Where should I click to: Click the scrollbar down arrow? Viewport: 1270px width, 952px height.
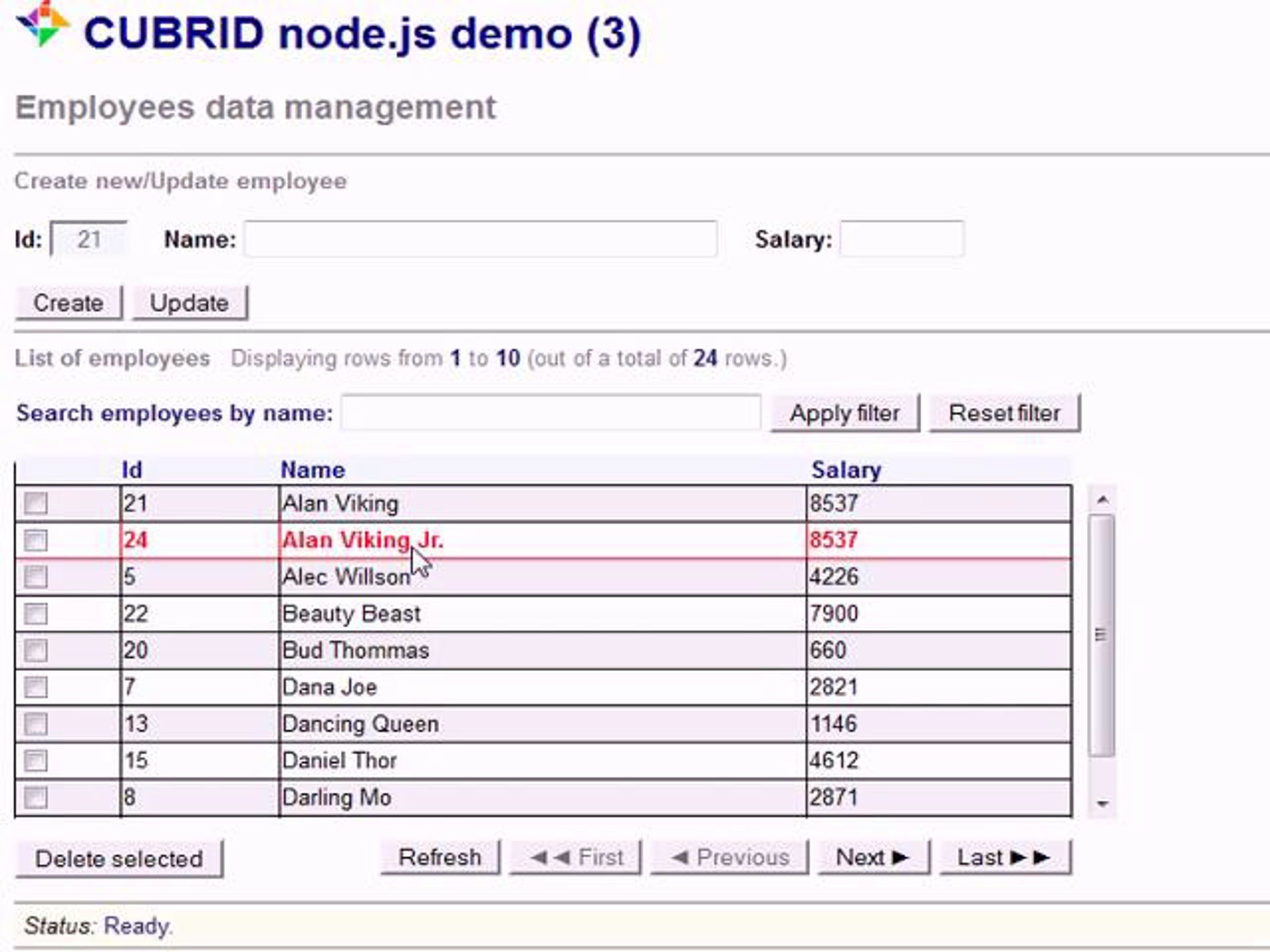point(1102,803)
